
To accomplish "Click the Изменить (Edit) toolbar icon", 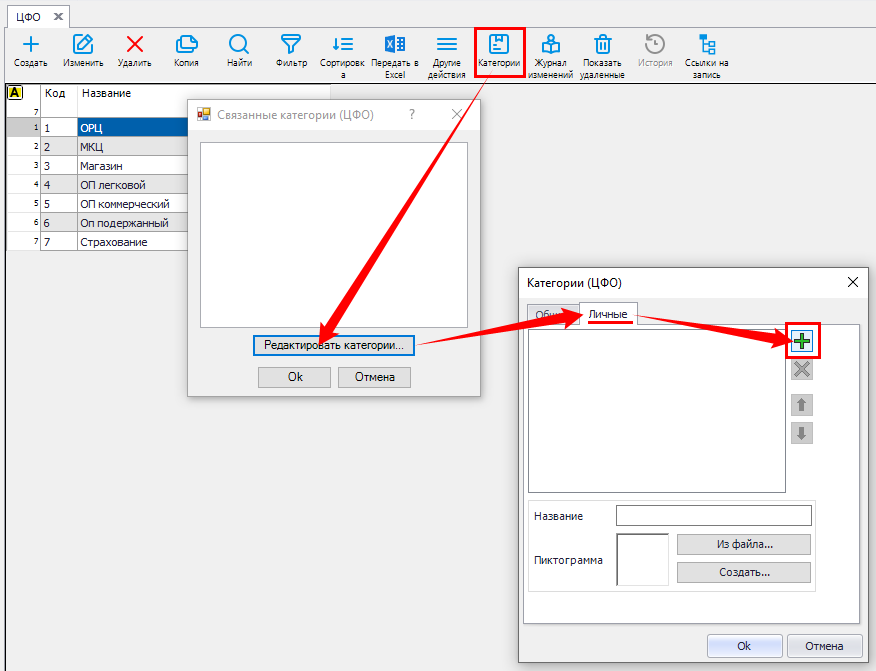I will tap(83, 45).
